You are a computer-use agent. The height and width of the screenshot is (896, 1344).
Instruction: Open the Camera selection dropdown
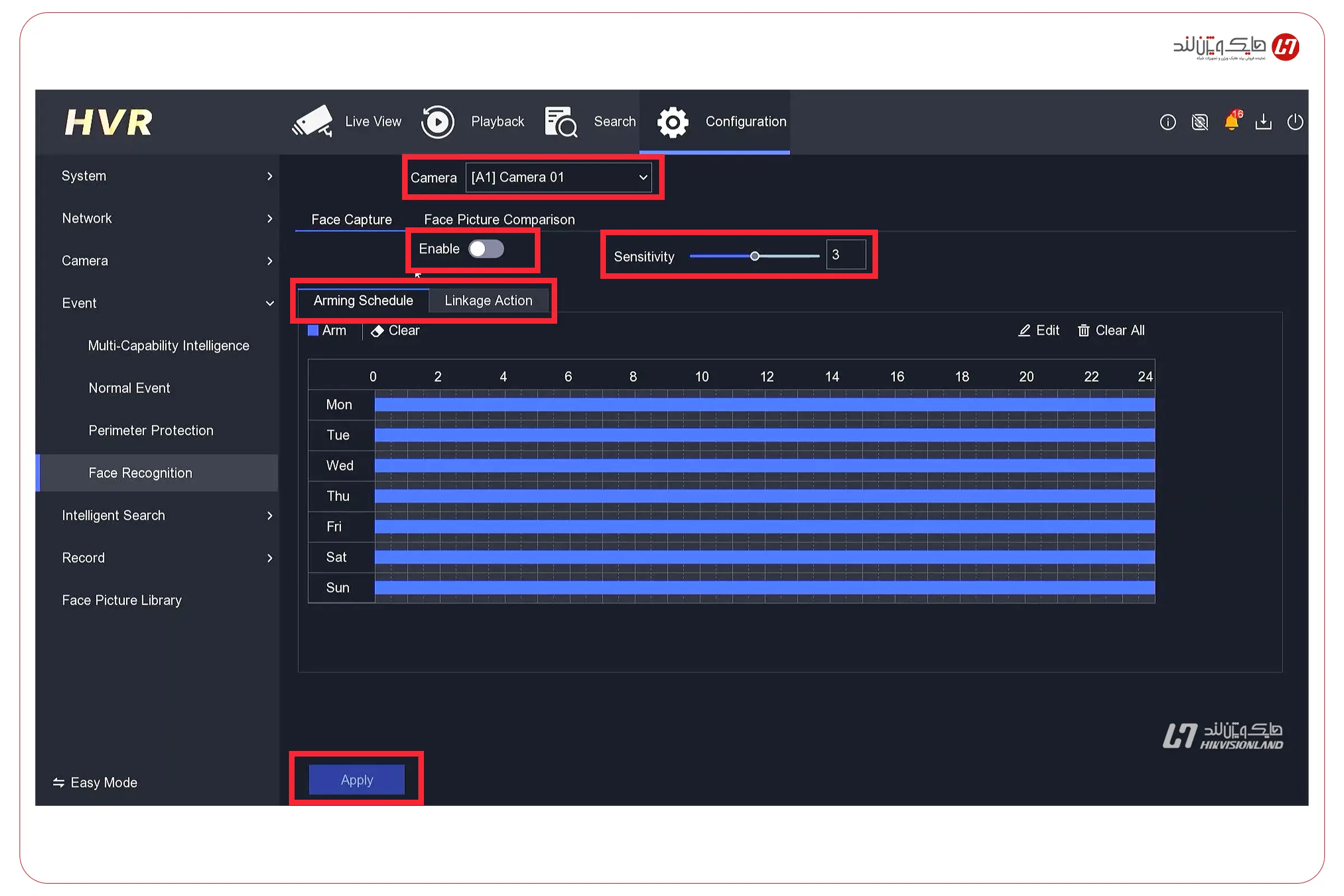558,177
